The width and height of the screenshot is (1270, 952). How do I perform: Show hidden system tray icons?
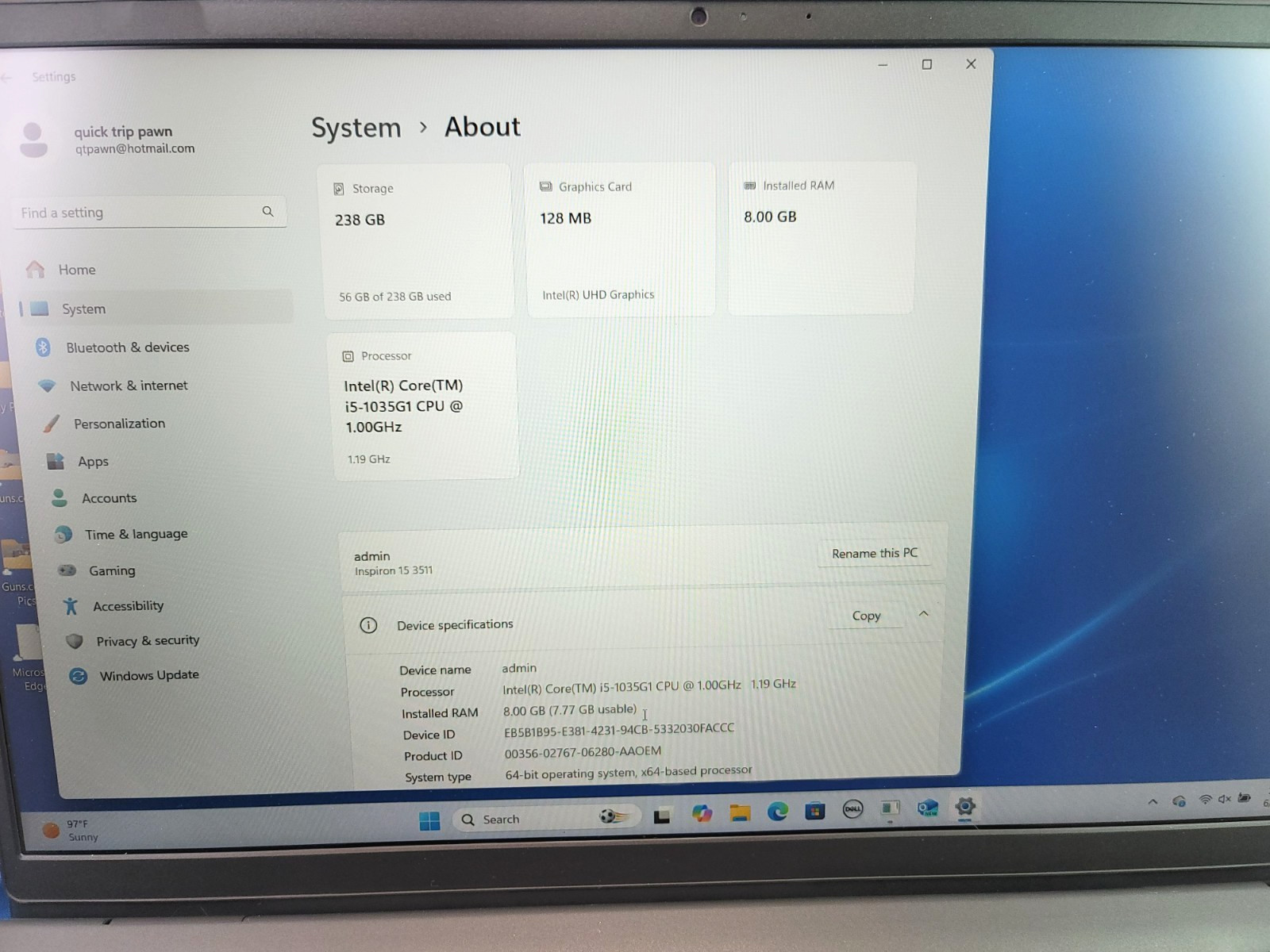[x=1153, y=801]
